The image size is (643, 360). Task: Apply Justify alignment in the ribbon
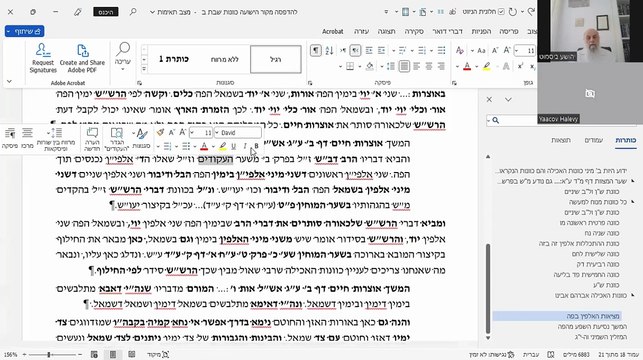[x=404, y=66]
